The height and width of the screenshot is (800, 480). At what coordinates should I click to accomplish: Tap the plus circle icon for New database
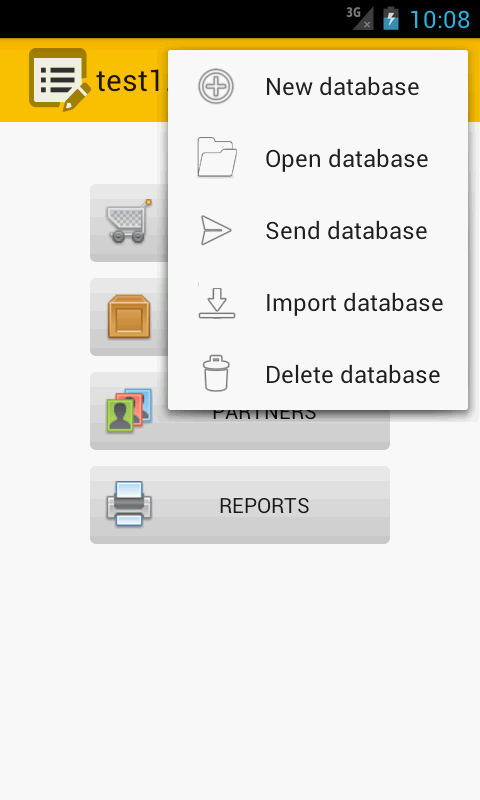[x=216, y=86]
